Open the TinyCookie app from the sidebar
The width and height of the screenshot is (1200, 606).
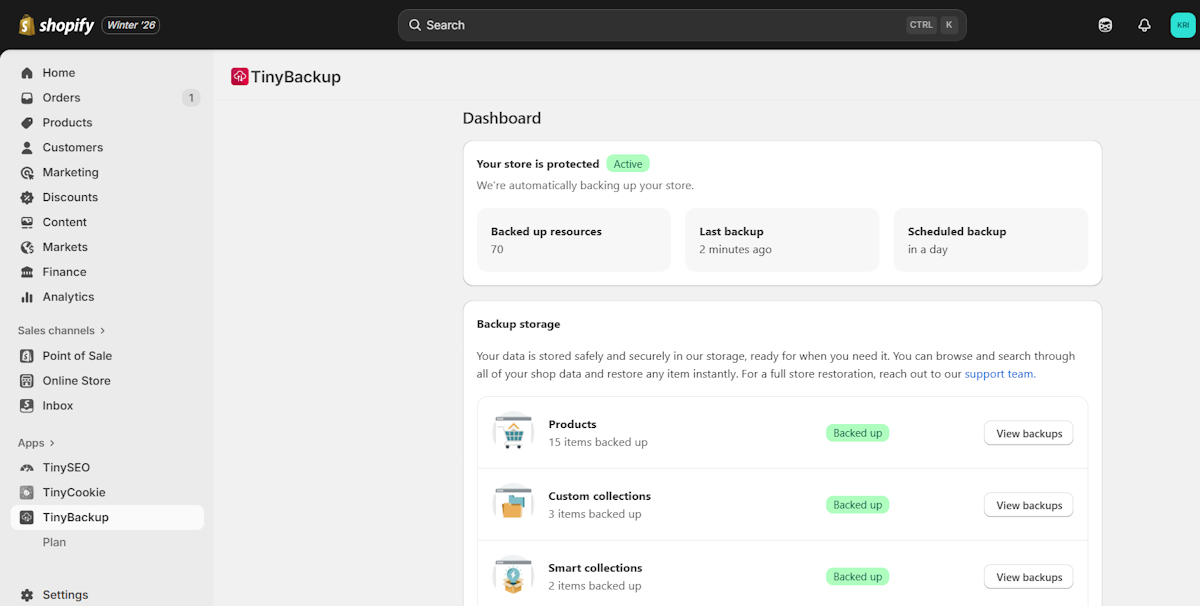75,492
